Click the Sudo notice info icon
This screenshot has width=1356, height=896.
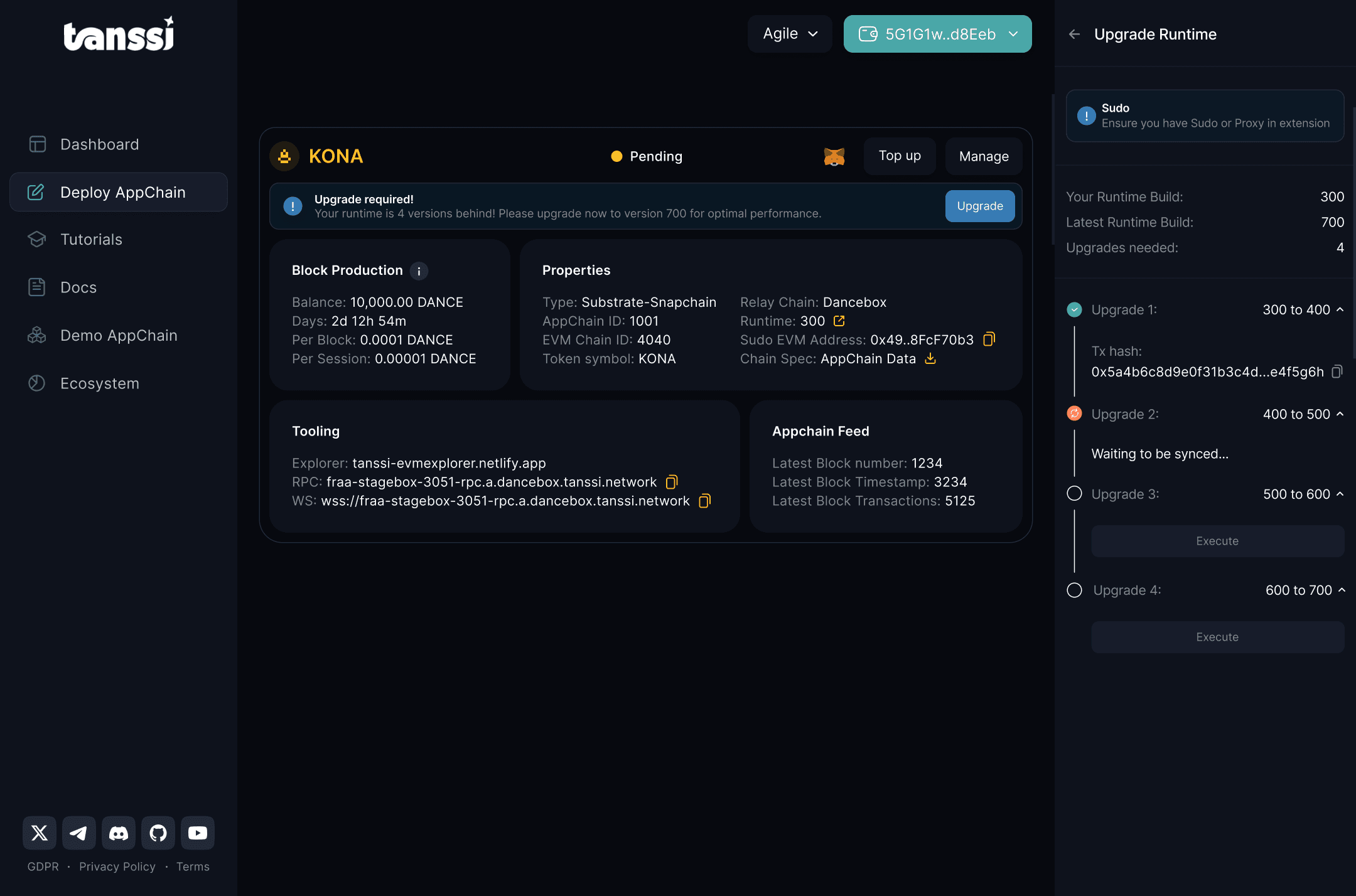pos(1087,116)
